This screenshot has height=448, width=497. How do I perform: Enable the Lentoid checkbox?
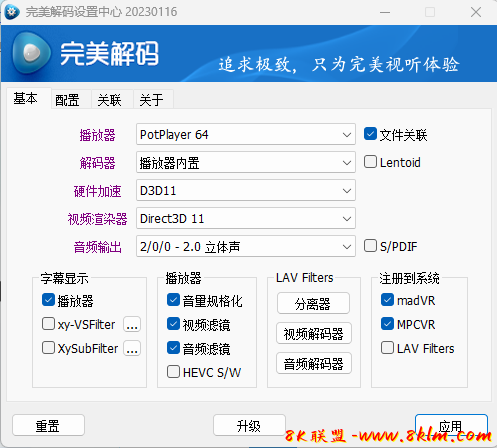(x=370, y=162)
